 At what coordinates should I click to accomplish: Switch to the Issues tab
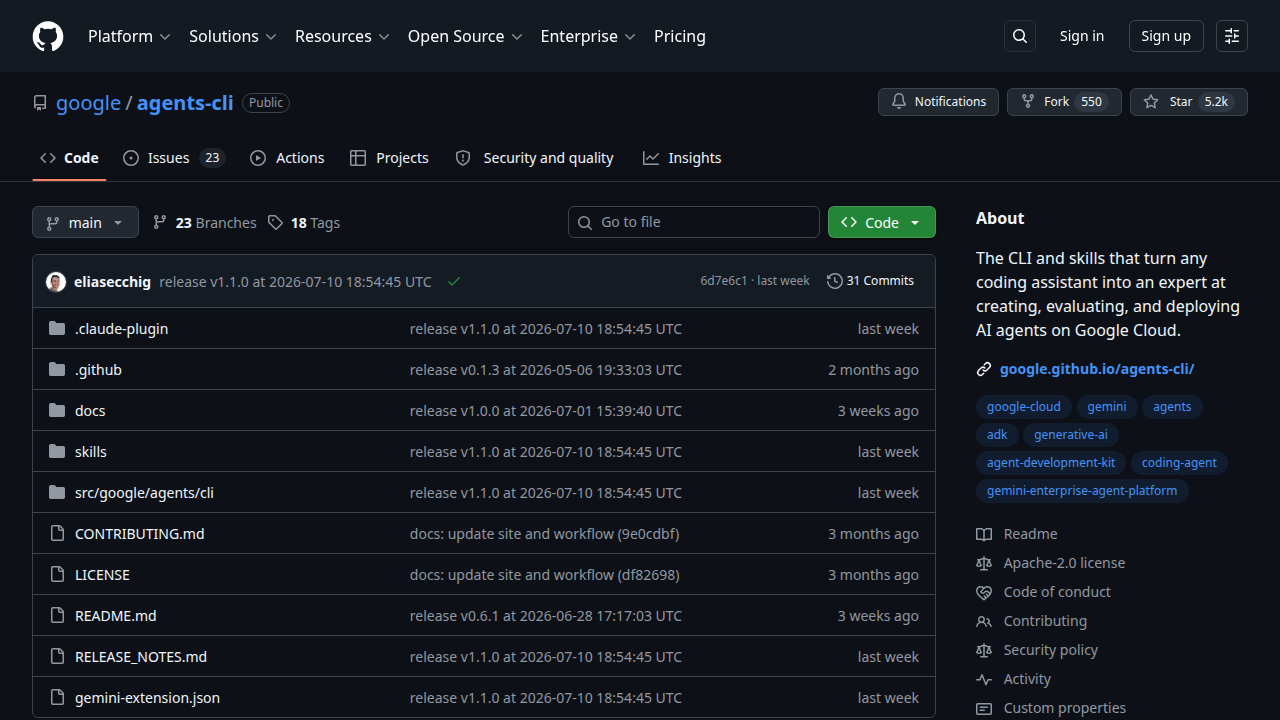coord(174,158)
